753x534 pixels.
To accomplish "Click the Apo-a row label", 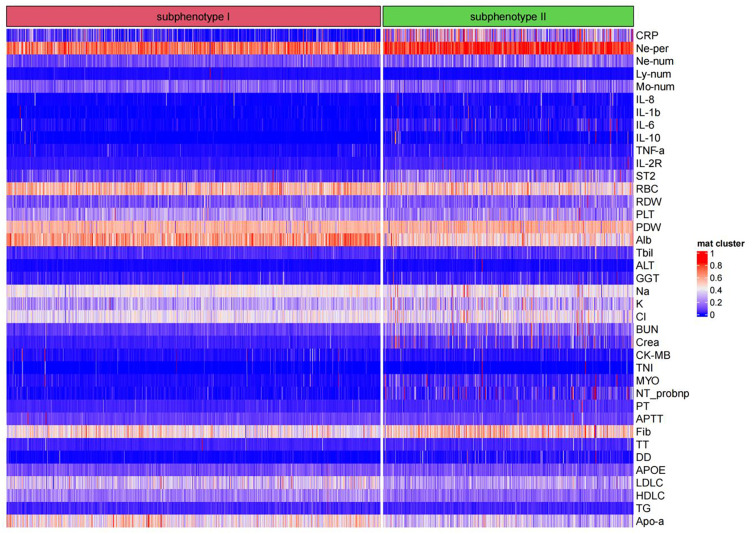I will (x=650, y=521).
